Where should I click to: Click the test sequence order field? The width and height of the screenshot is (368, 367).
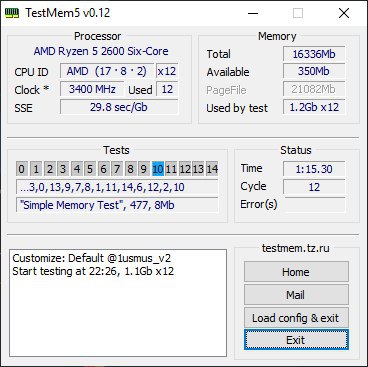click(117, 187)
